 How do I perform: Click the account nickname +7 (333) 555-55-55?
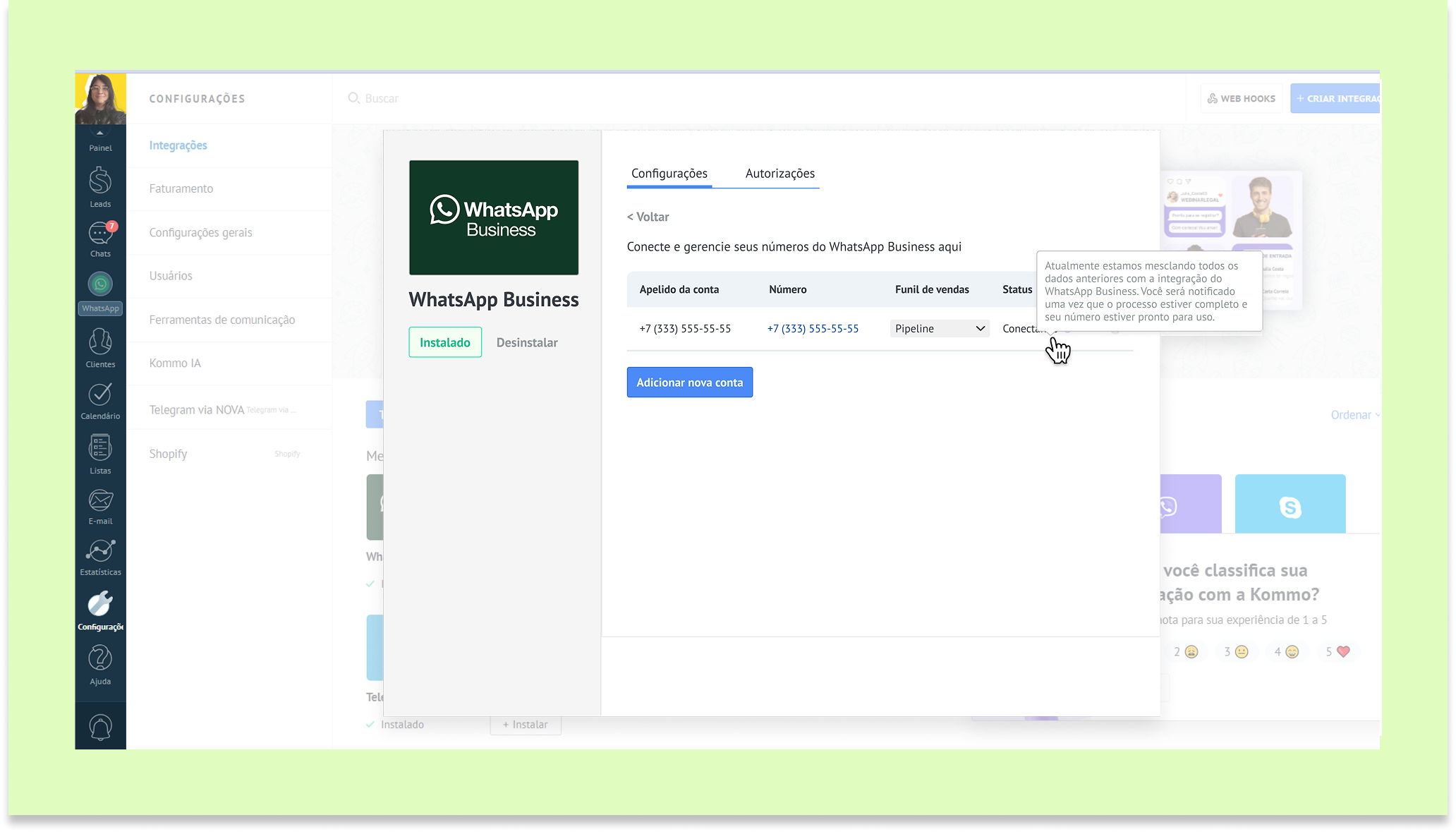[x=685, y=329]
